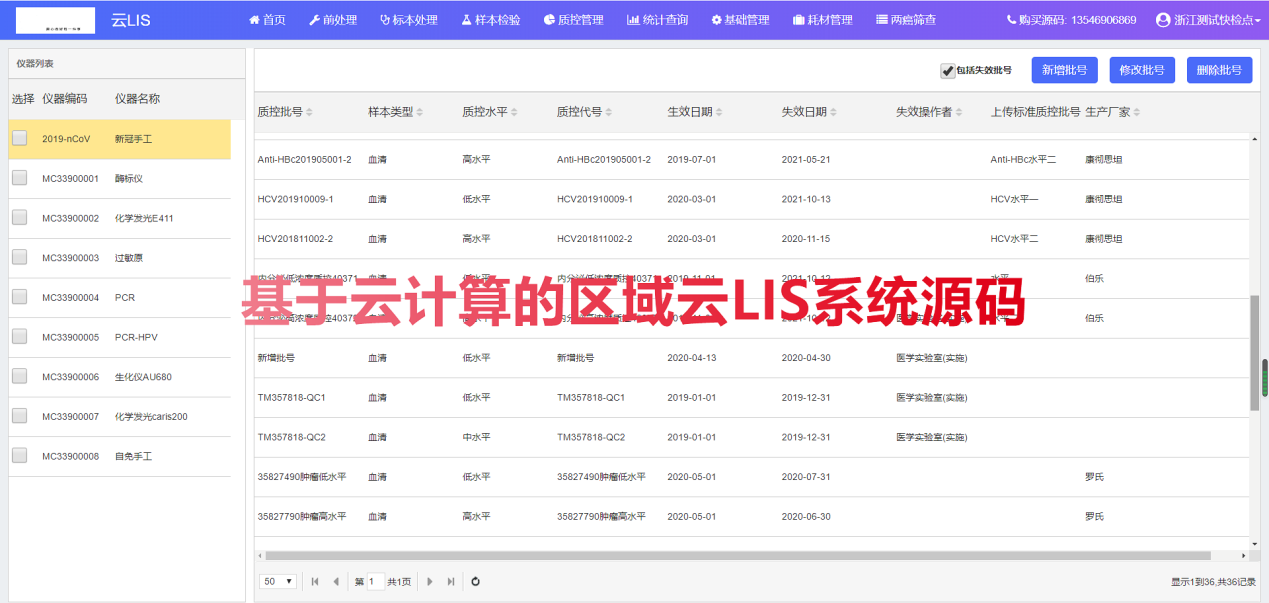Click the 显示1到36,共36记录 status text
This screenshot has width=1269, height=603.
1213,582
